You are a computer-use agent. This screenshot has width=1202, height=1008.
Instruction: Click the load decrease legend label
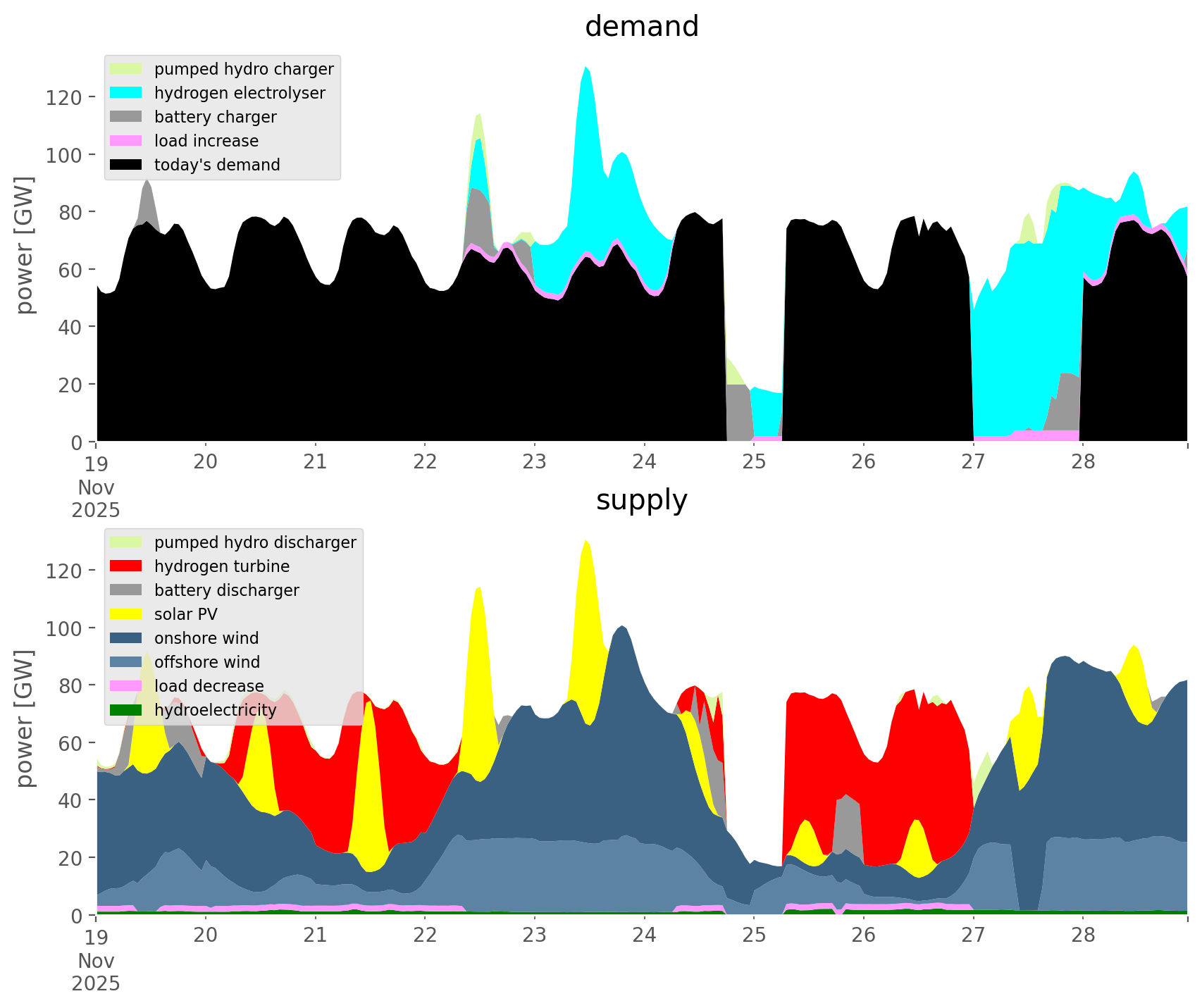coord(209,686)
